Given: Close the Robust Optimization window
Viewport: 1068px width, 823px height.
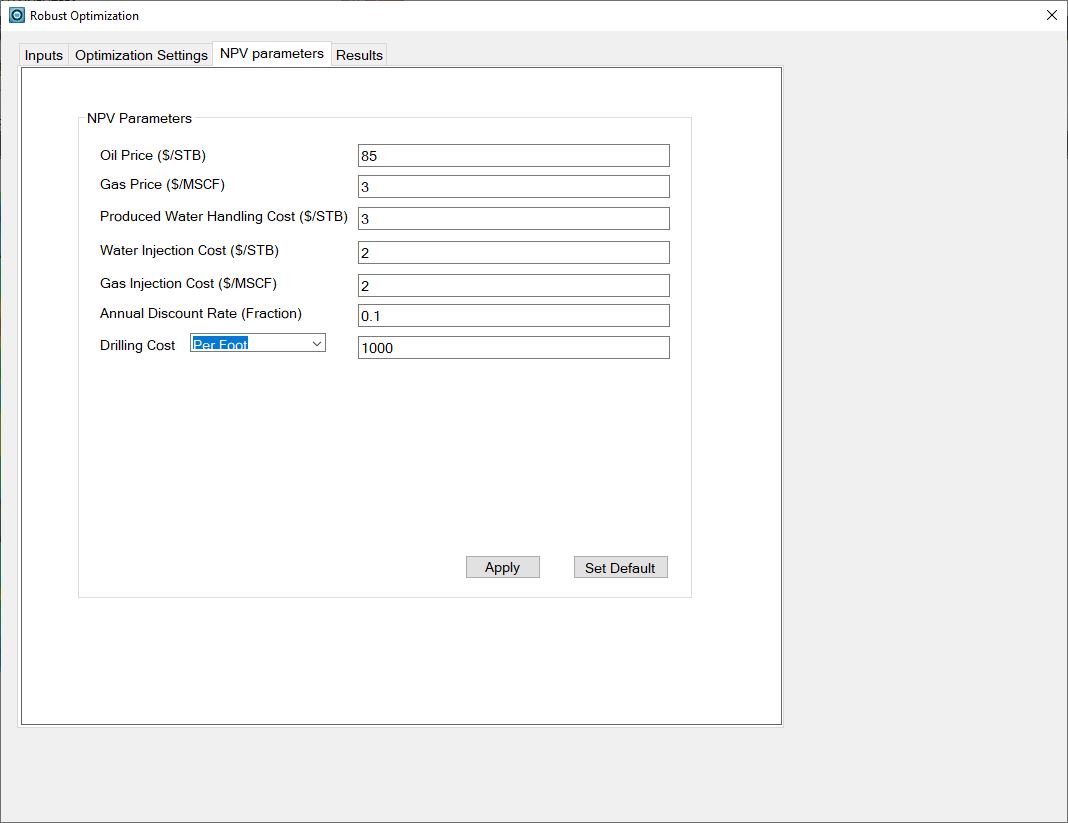Looking at the screenshot, I should pyautogui.click(x=1051, y=15).
